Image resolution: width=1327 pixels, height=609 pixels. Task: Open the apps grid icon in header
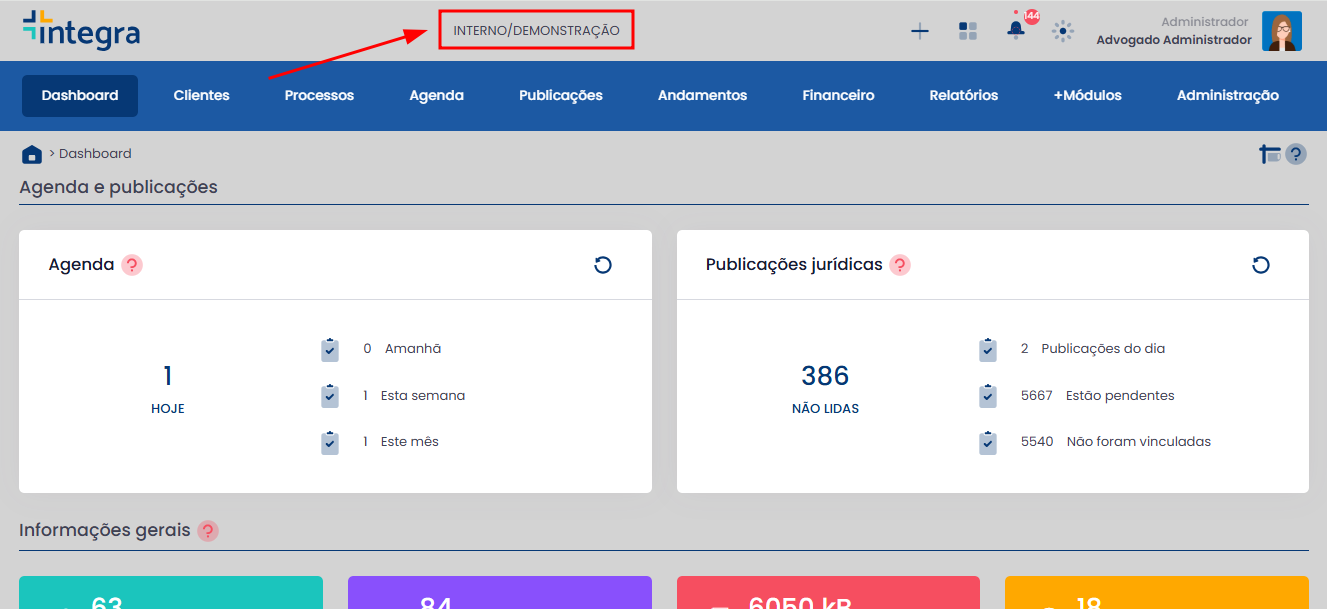(x=967, y=31)
